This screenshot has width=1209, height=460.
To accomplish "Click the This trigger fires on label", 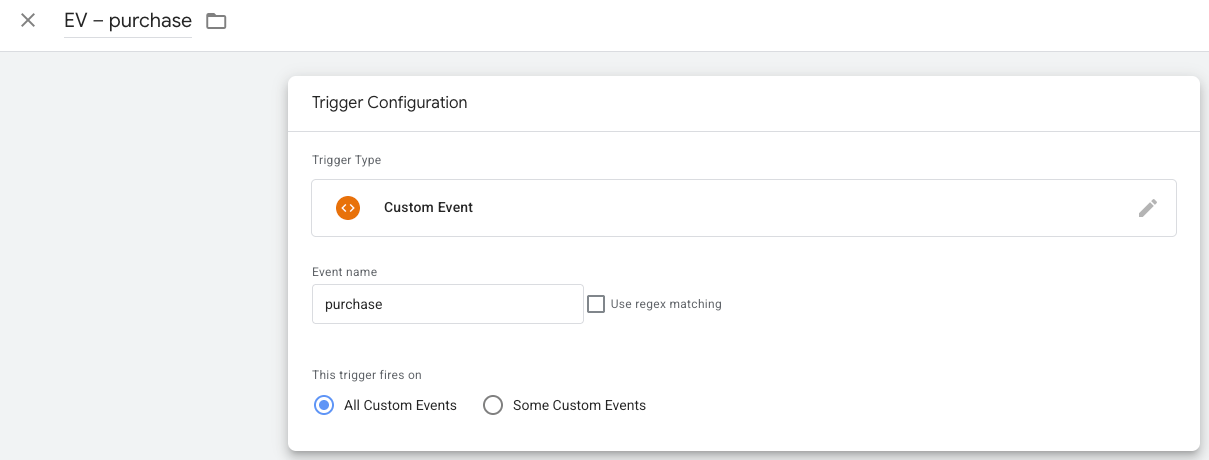I will 366,375.
